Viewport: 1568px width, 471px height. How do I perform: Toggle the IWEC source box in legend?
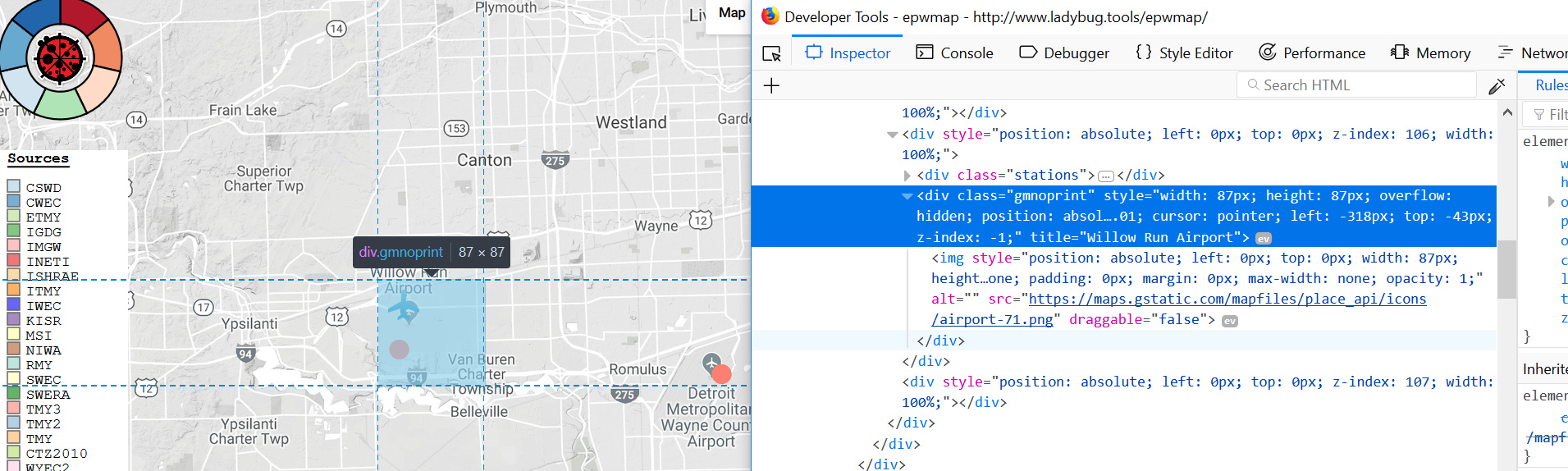point(14,305)
